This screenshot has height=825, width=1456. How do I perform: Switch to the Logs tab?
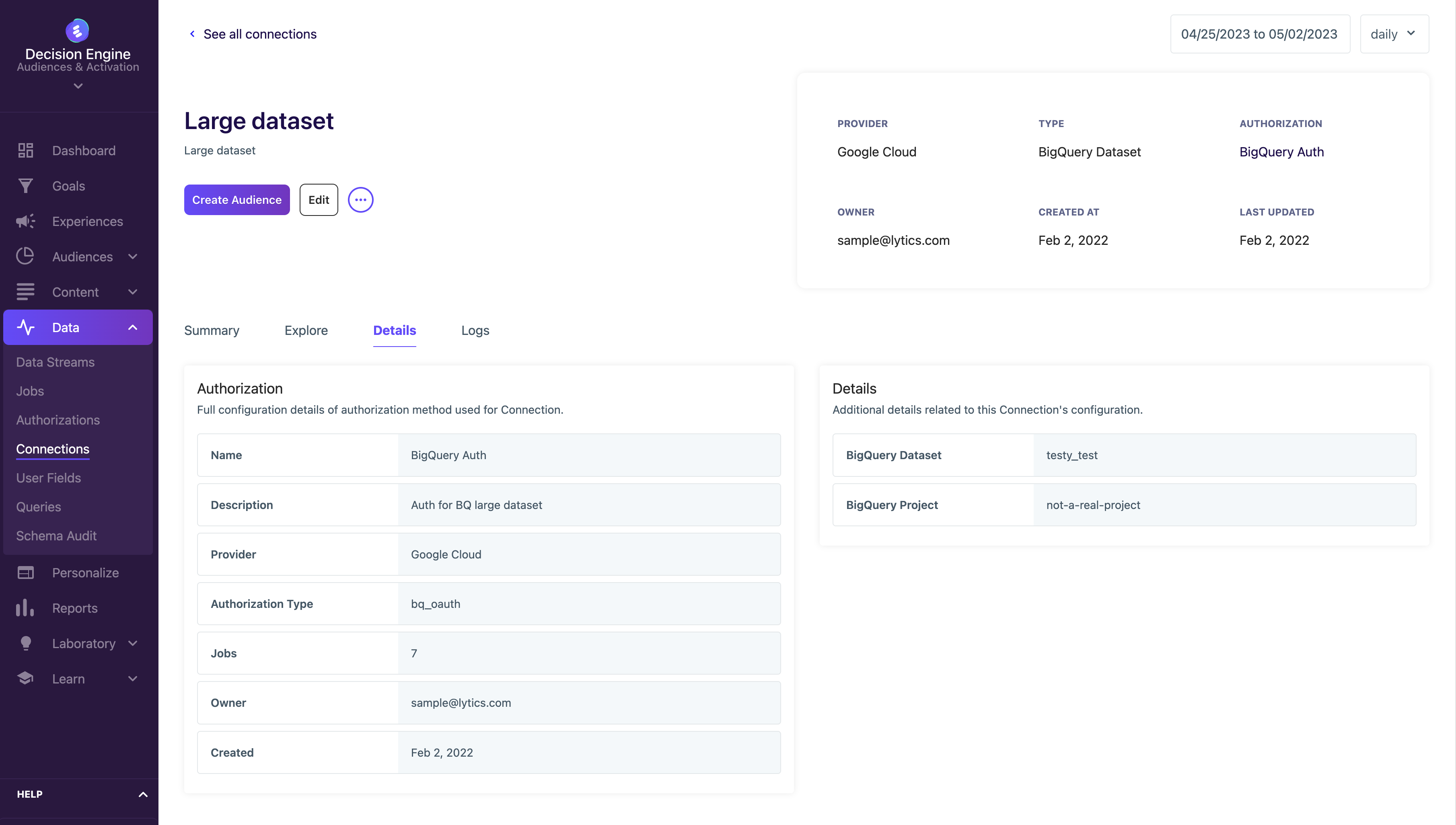(475, 330)
